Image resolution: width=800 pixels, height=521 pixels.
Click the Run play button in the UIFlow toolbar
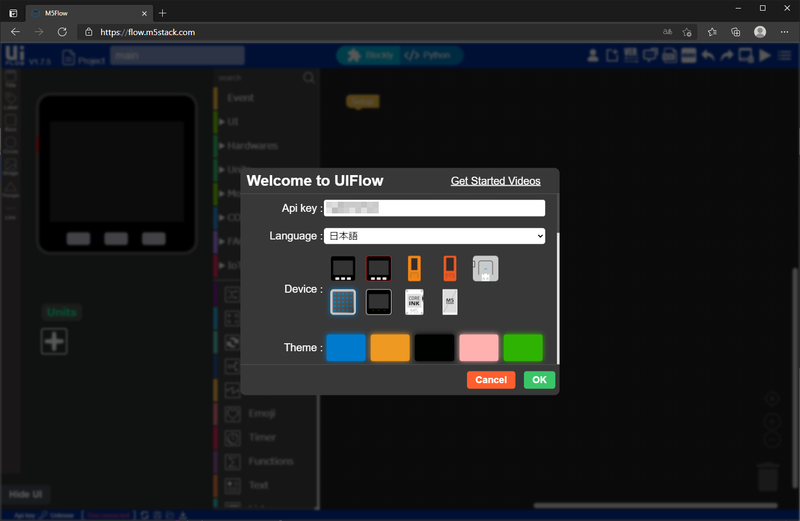[765, 55]
